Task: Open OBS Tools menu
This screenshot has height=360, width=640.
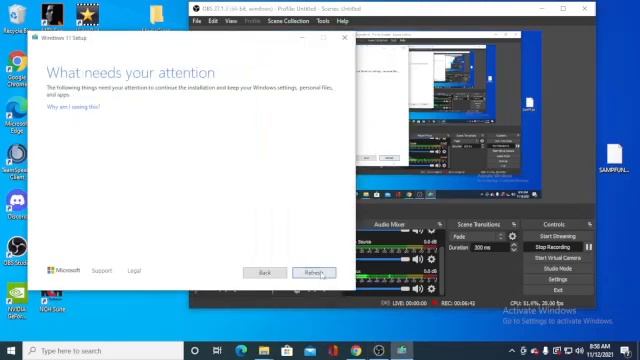Action: coord(323,21)
